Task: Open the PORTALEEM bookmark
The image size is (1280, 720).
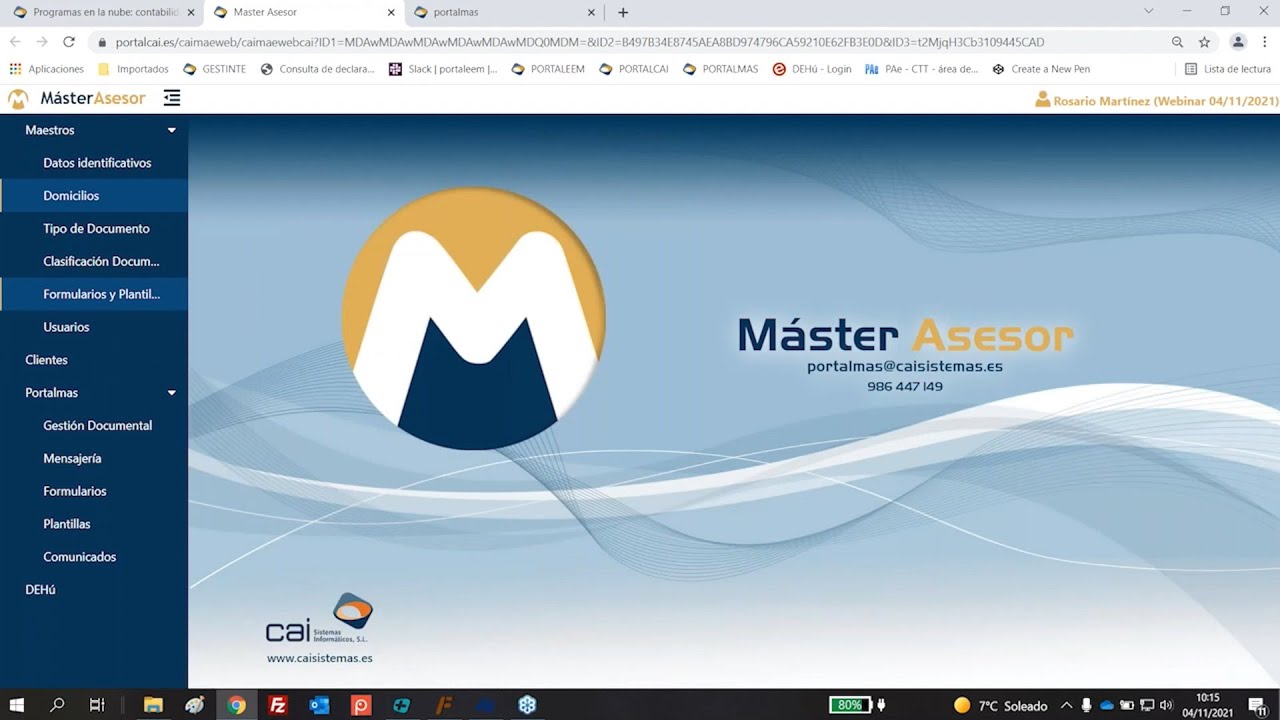Action: (x=548, y=69)
